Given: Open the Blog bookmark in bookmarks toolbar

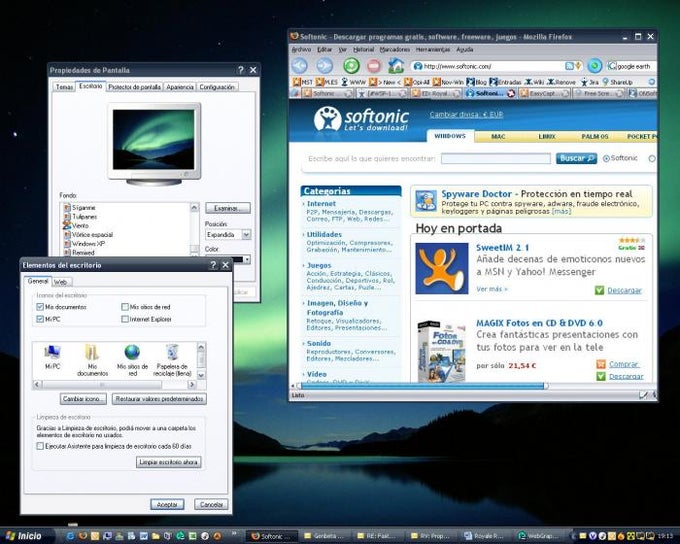Looking at the screenshot, I should coord(476,82).
